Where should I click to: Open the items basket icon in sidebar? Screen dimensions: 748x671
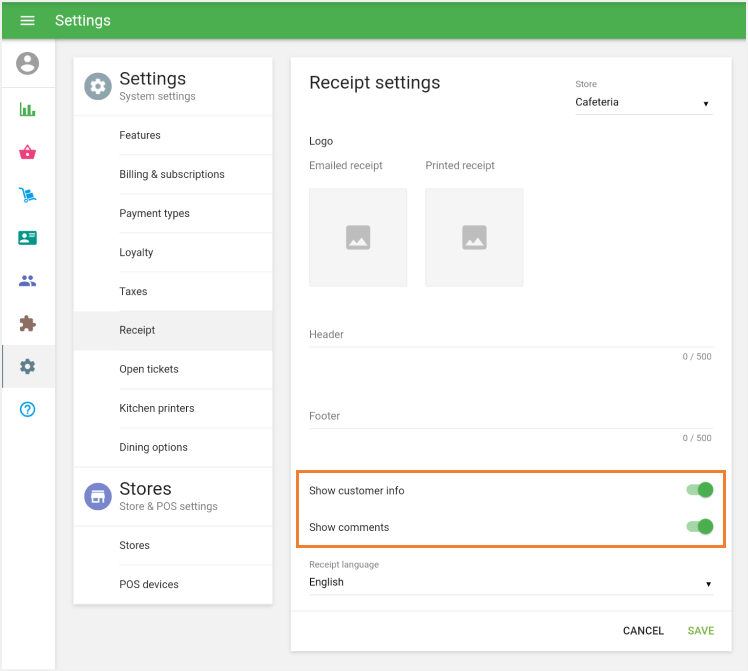[27, 152]
